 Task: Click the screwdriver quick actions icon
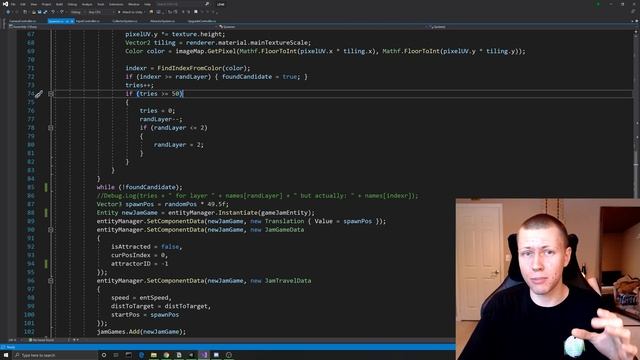pos(39,94)
